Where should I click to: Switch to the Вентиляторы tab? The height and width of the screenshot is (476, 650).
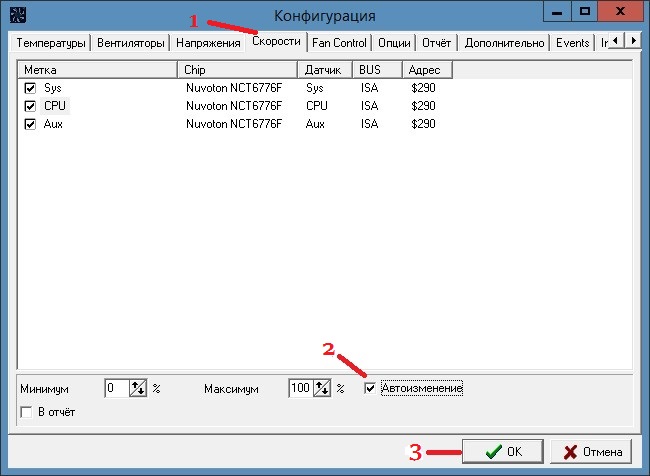[131, 43]
